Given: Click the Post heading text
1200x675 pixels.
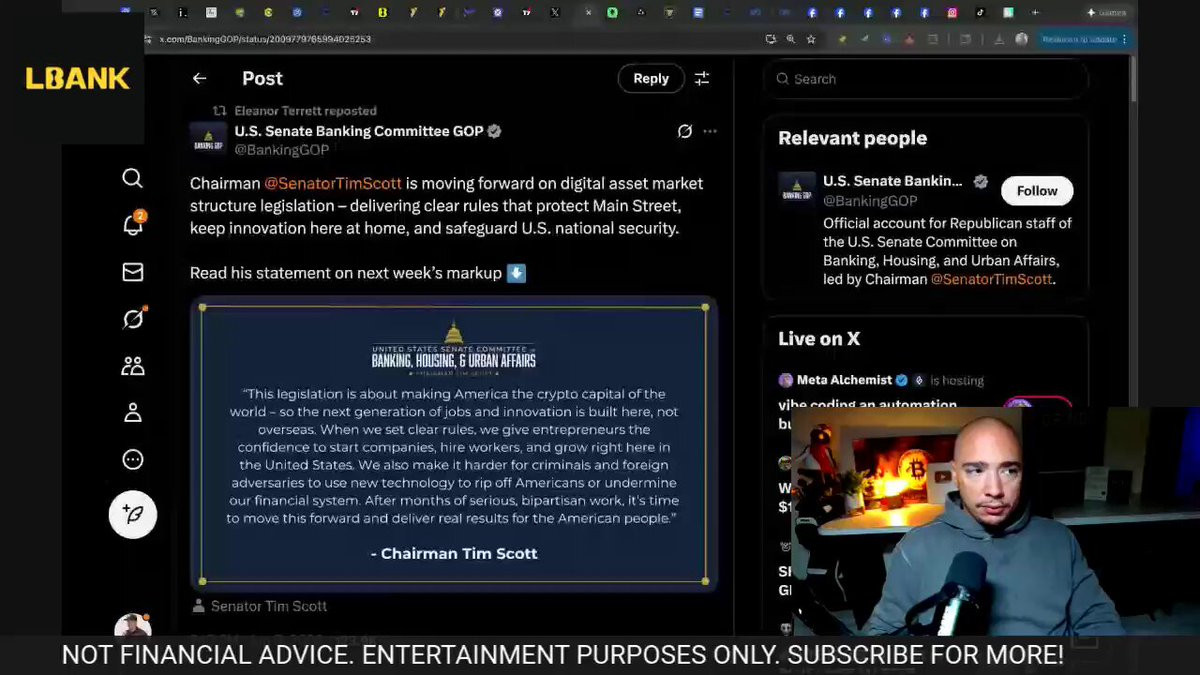Looking at the screenshot, I should pos(262,78).
